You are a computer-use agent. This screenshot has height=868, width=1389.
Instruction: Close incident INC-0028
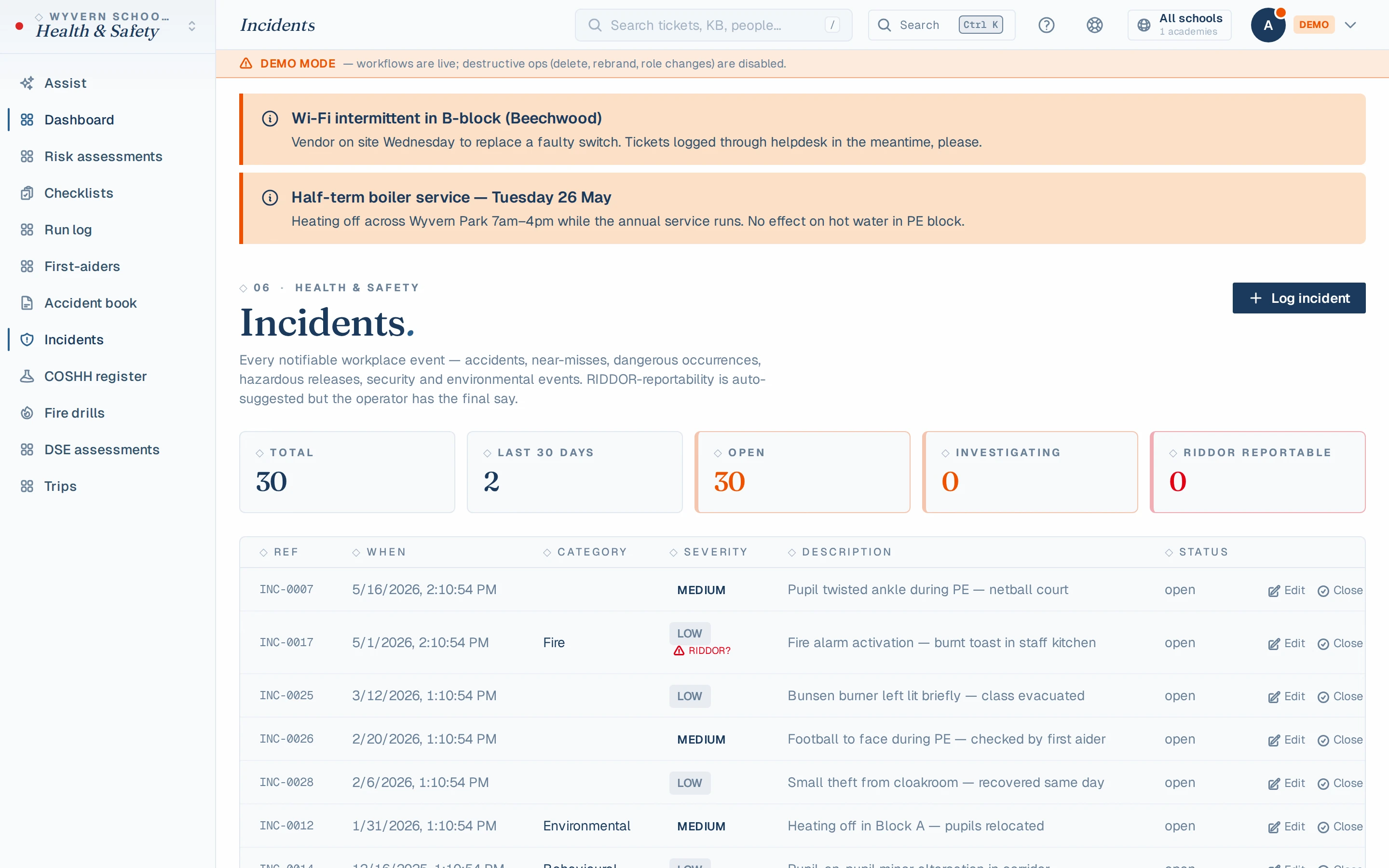point(1340,783)
